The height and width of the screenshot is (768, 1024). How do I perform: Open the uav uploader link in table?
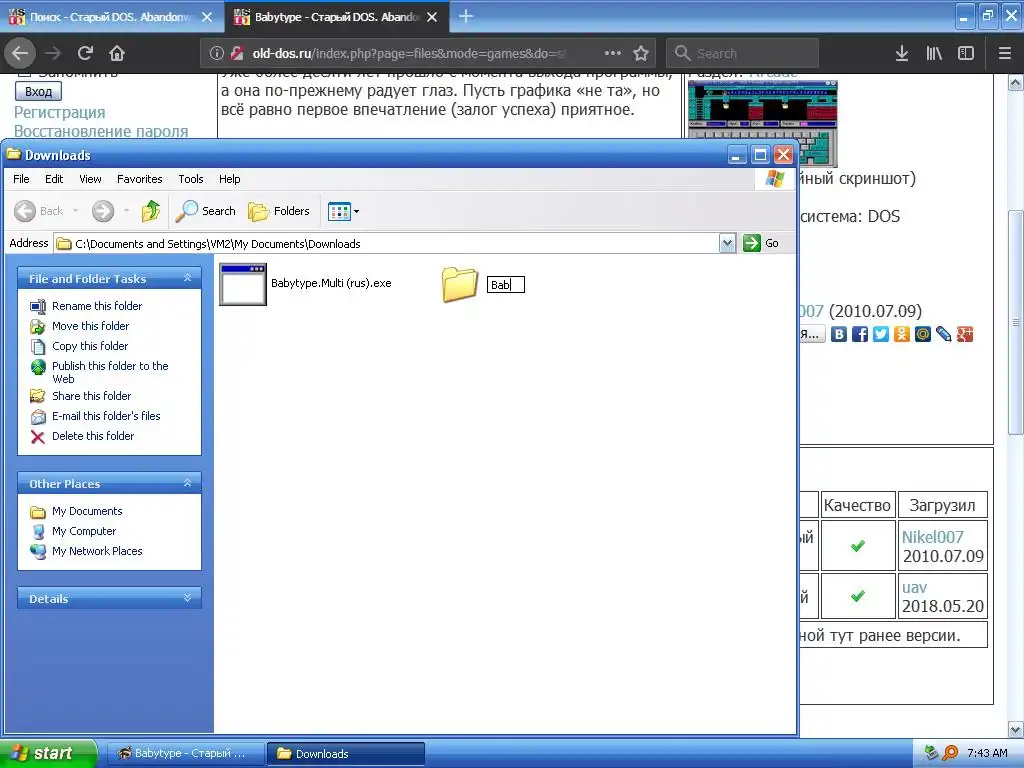914,588
